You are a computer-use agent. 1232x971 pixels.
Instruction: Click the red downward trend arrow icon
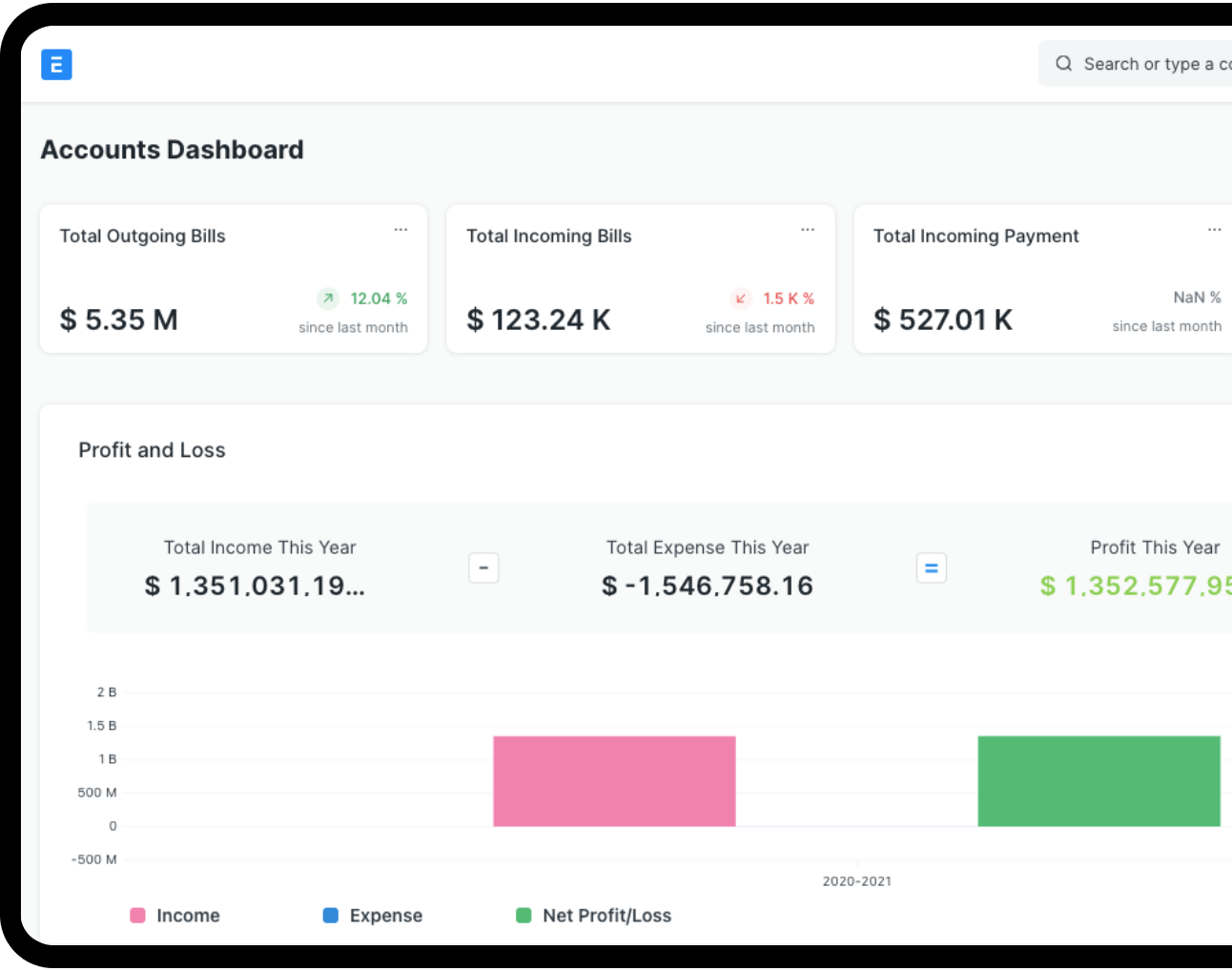(x=741, y=299)
